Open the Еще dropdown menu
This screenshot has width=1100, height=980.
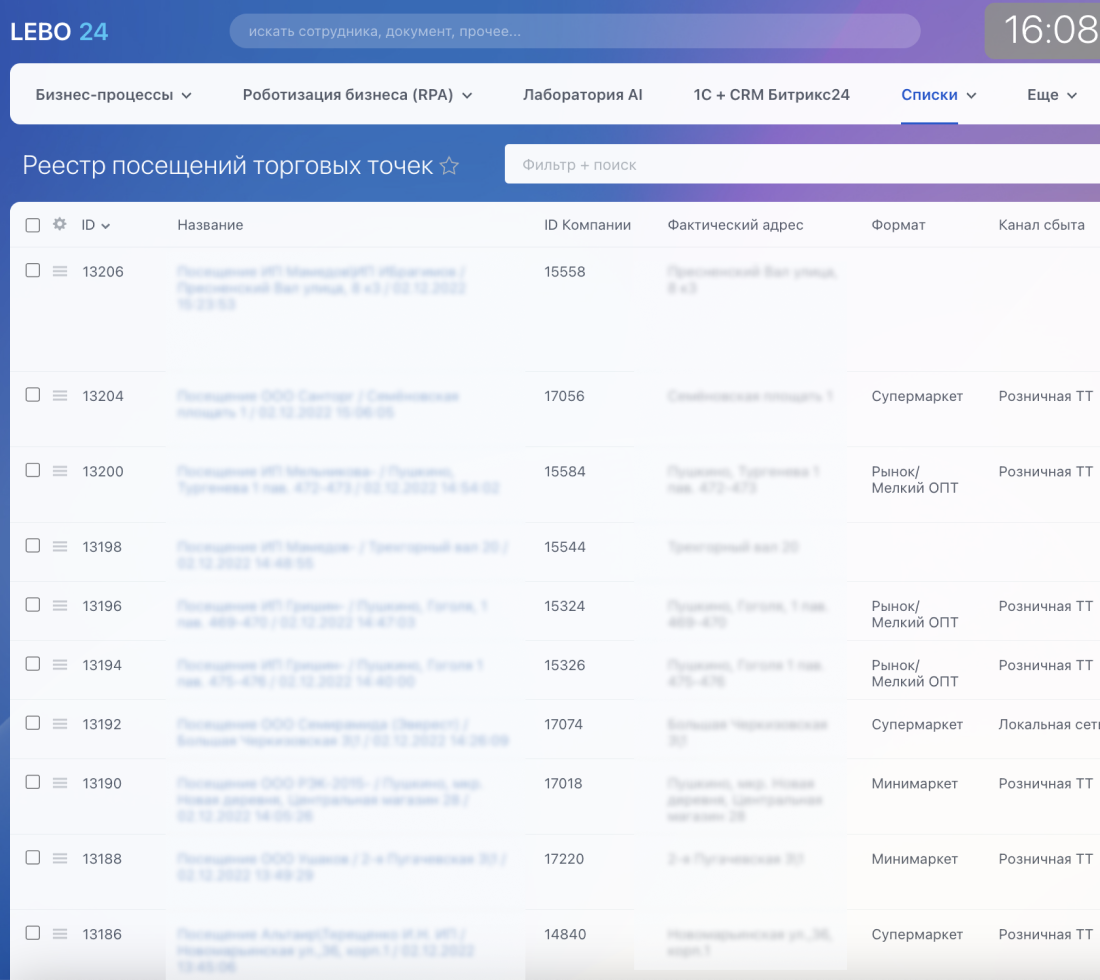tap(1051, 95)
